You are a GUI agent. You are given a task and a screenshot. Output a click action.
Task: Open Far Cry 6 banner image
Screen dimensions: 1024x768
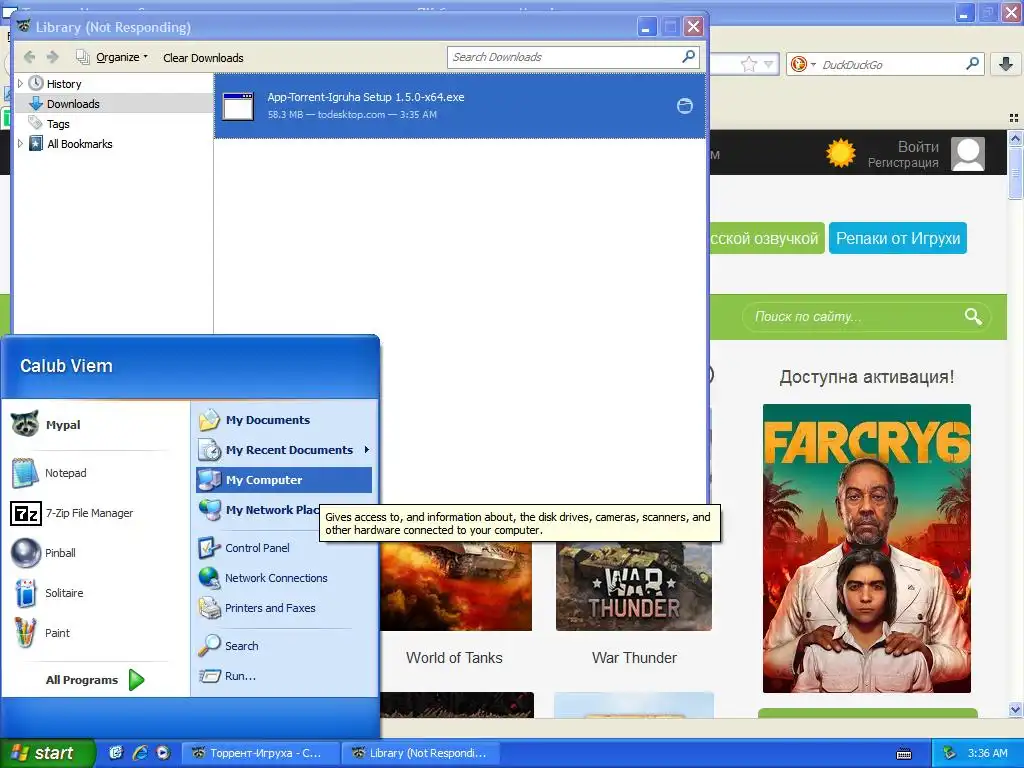(867, 549)
